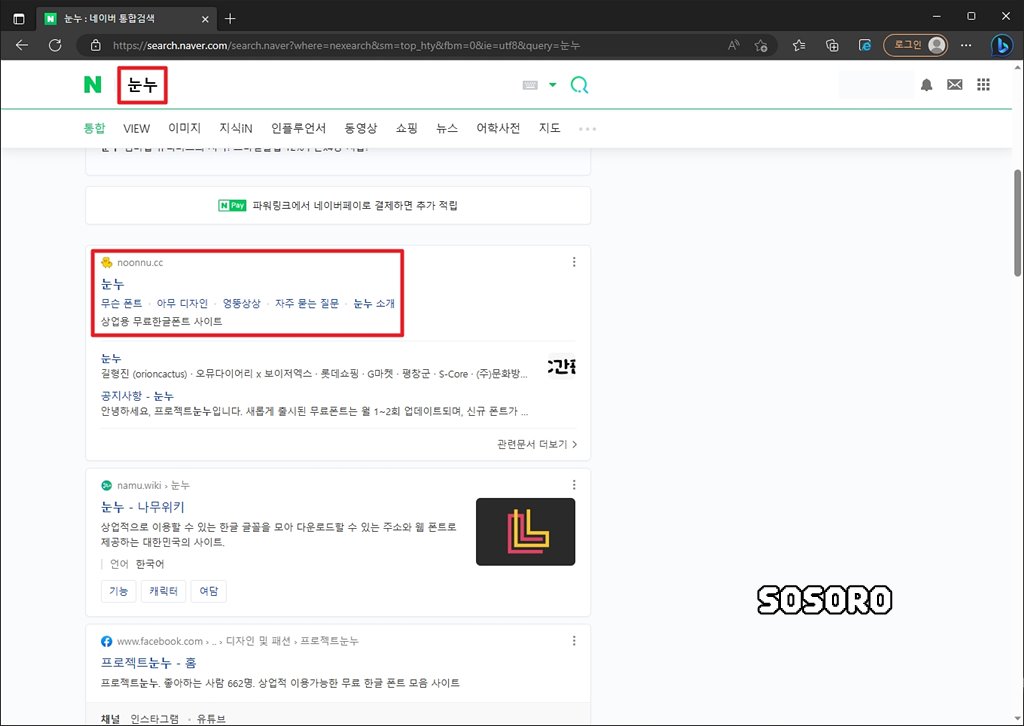Expand more search tabs ellipsis
Screen dimensions: 1024x726
(587, 129)
